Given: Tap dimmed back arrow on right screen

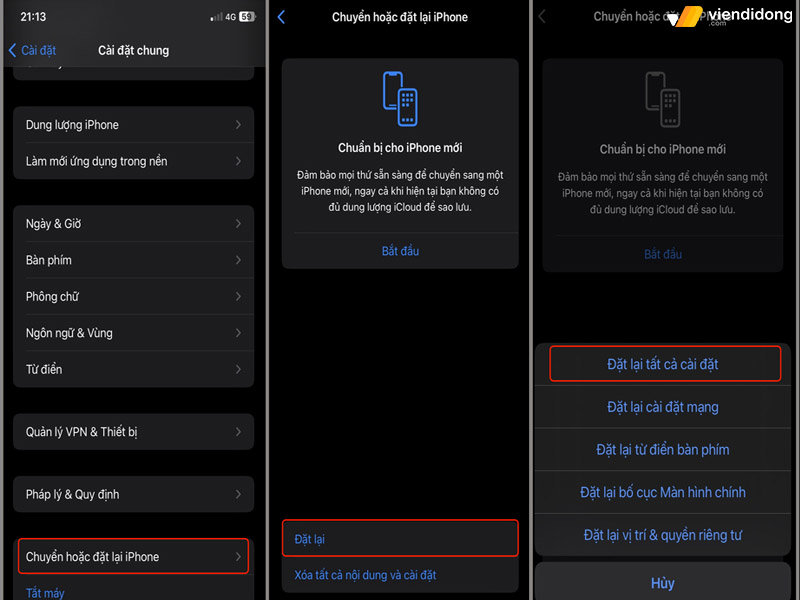Looking at the screenshot, I should 542,16.
